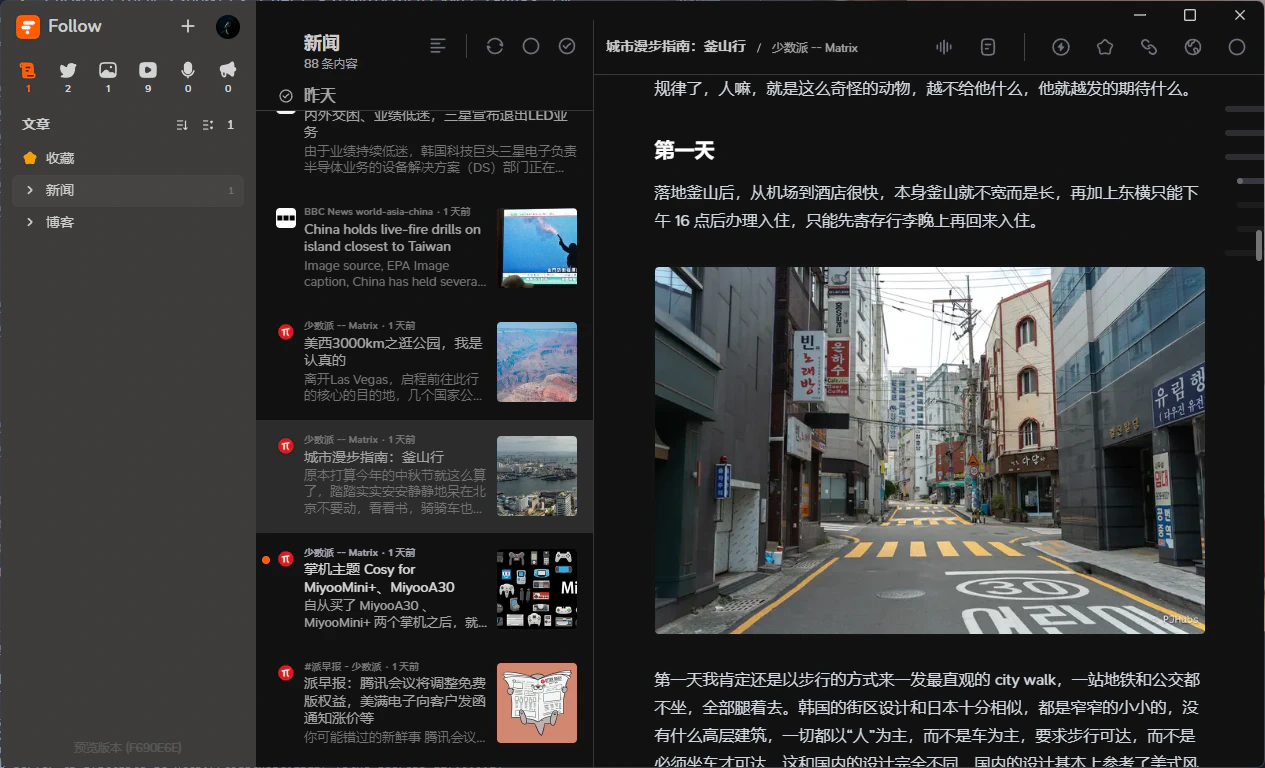The height and width of the screenshot is (768, 1265).
Task: Switch to the Social Media (Twitter) view
Action: [68, 70]
